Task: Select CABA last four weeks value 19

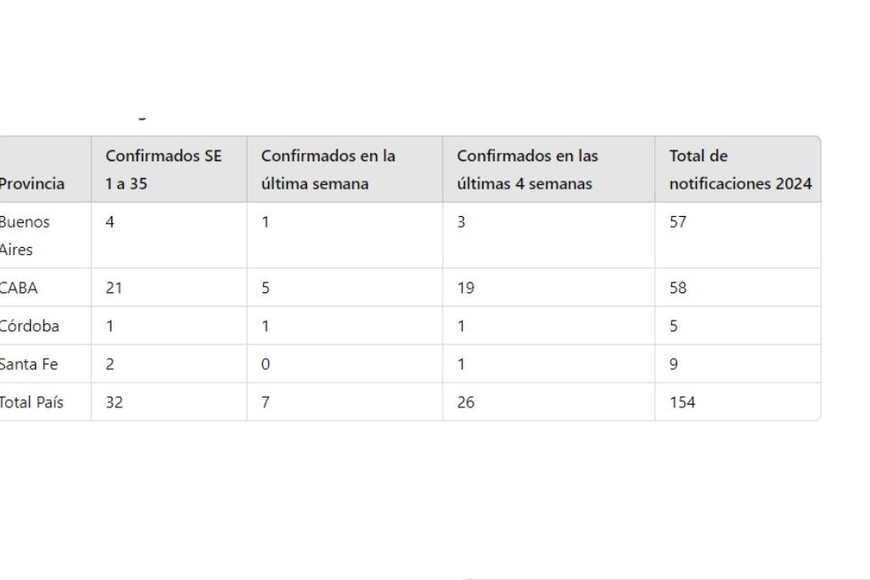Action: (465, 288)
